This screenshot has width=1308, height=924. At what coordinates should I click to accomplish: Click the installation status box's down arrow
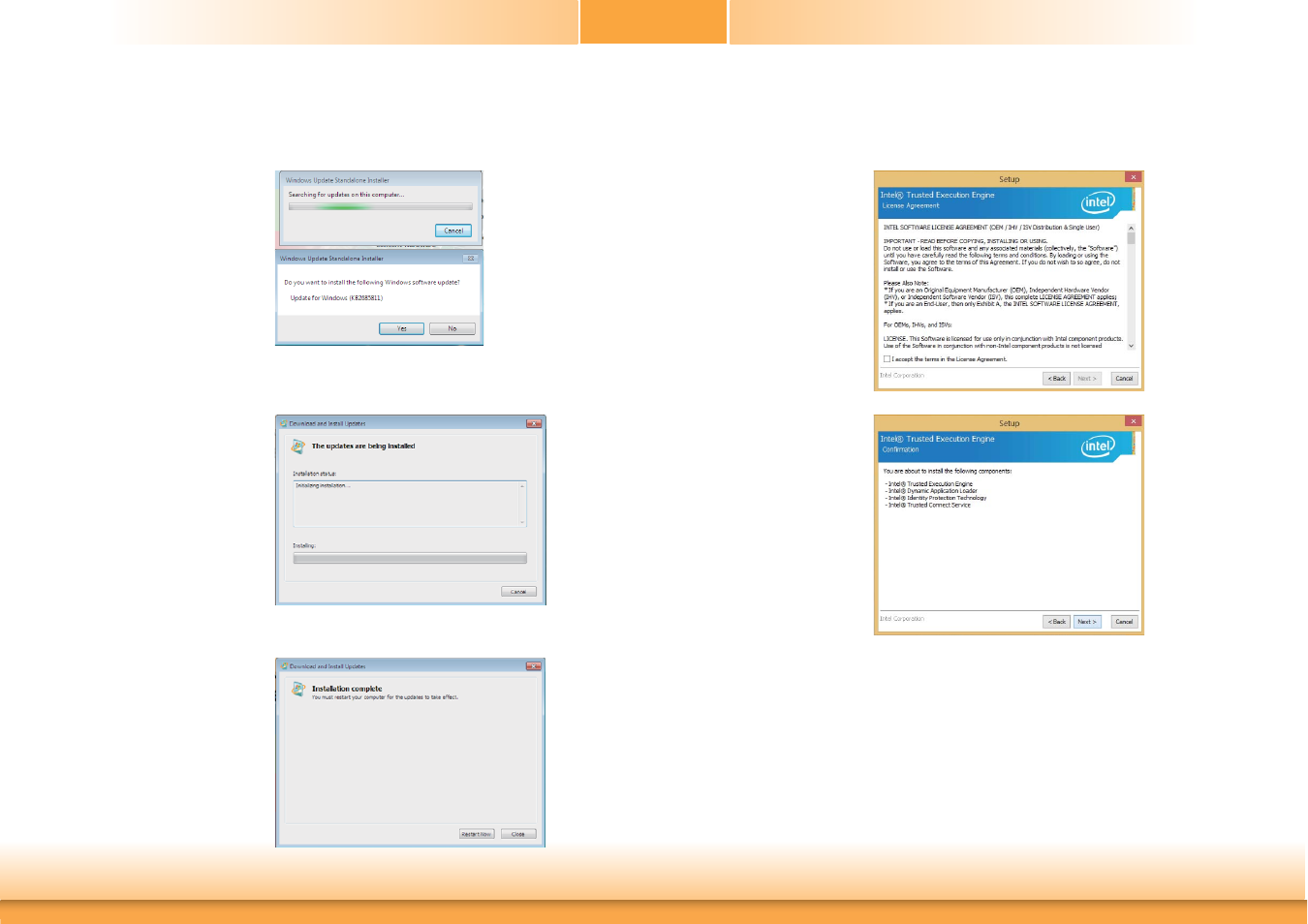[523, 522]
